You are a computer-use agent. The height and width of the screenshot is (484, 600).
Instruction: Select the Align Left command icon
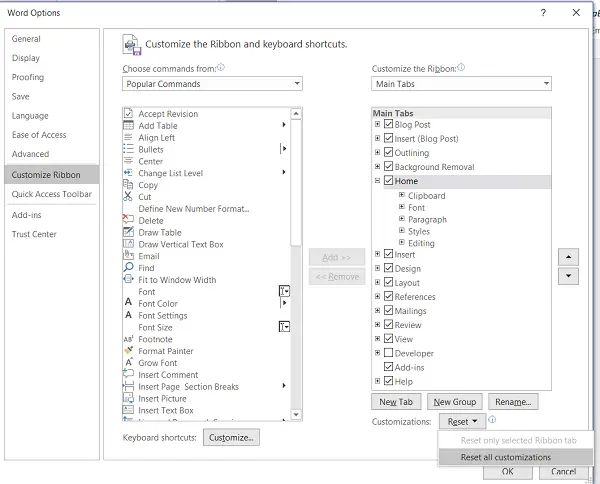click(128, 137)
